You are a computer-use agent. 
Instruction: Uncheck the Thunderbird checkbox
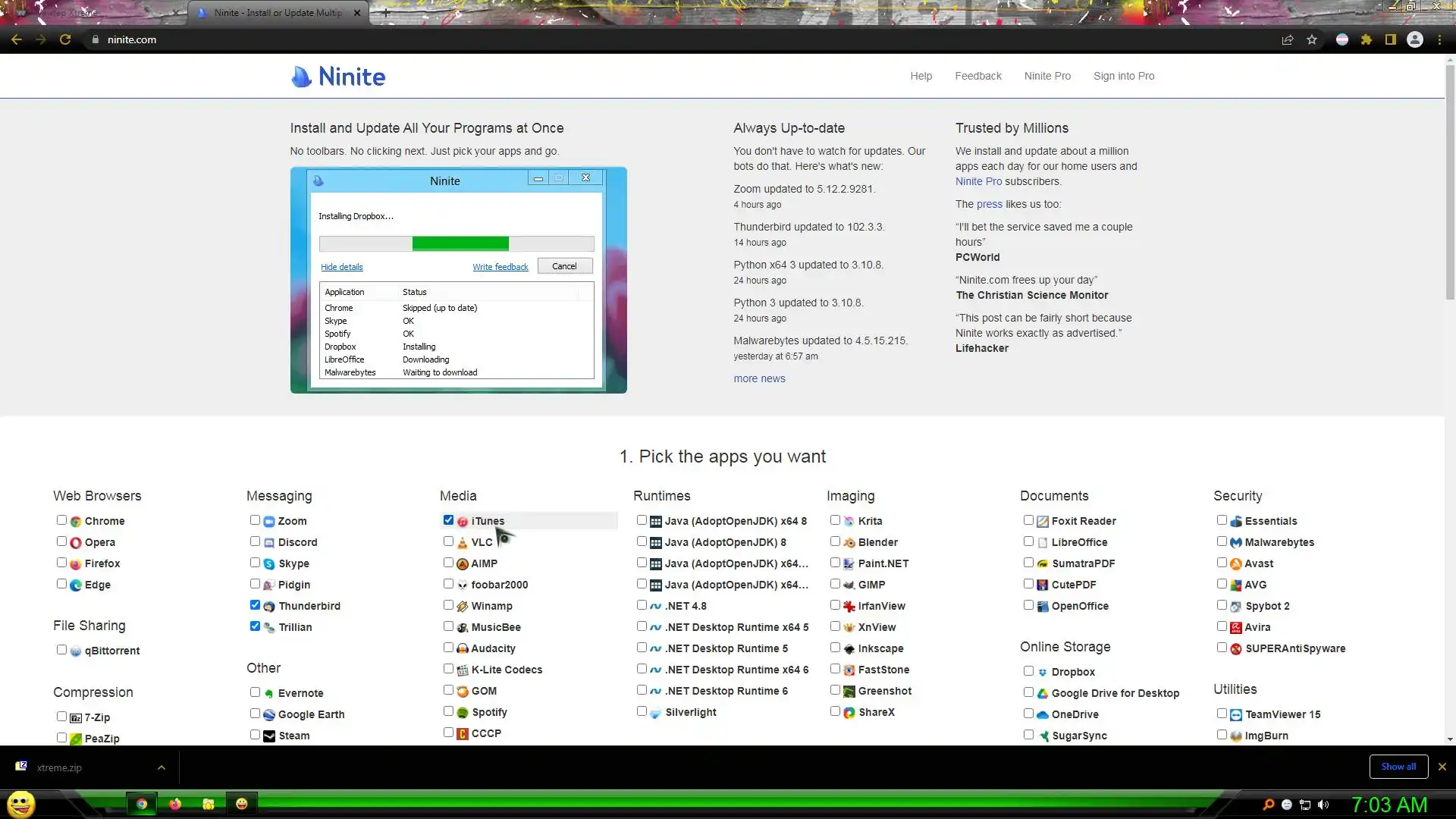255,605
